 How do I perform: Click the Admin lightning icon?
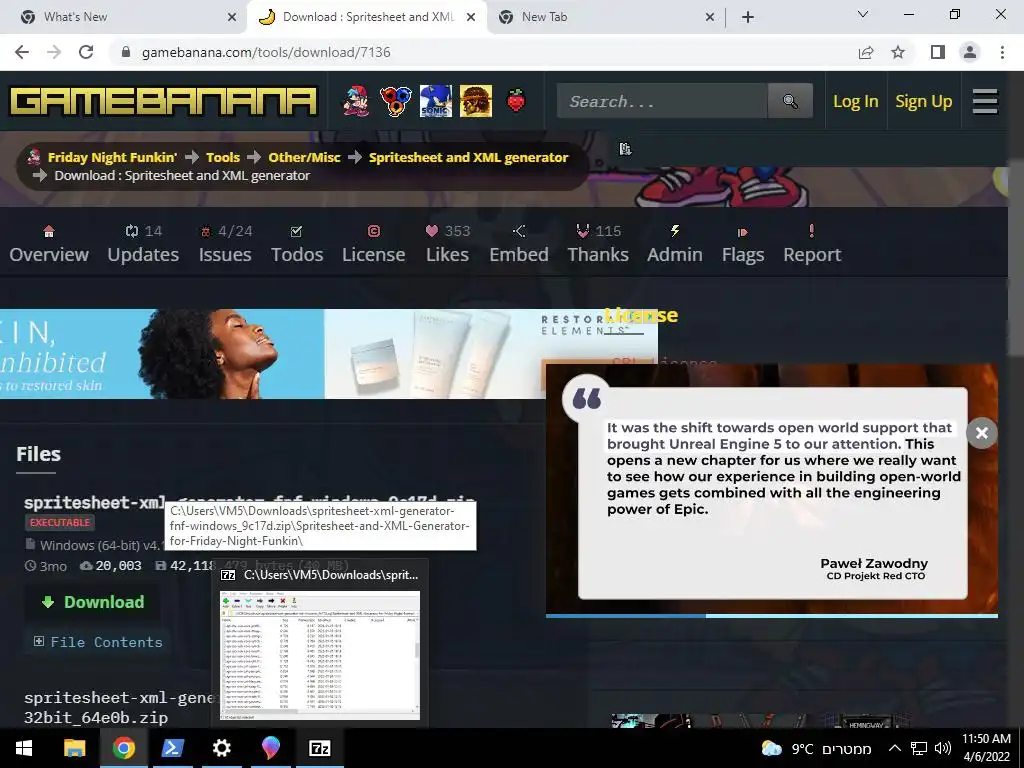(675, 231)
